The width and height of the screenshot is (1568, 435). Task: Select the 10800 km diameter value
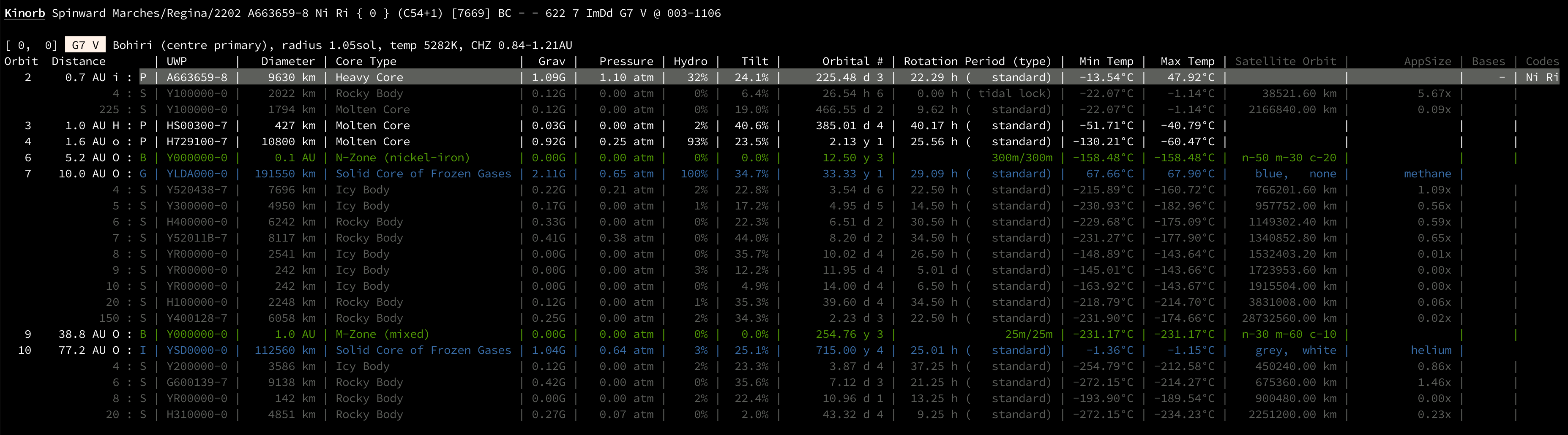289,141
